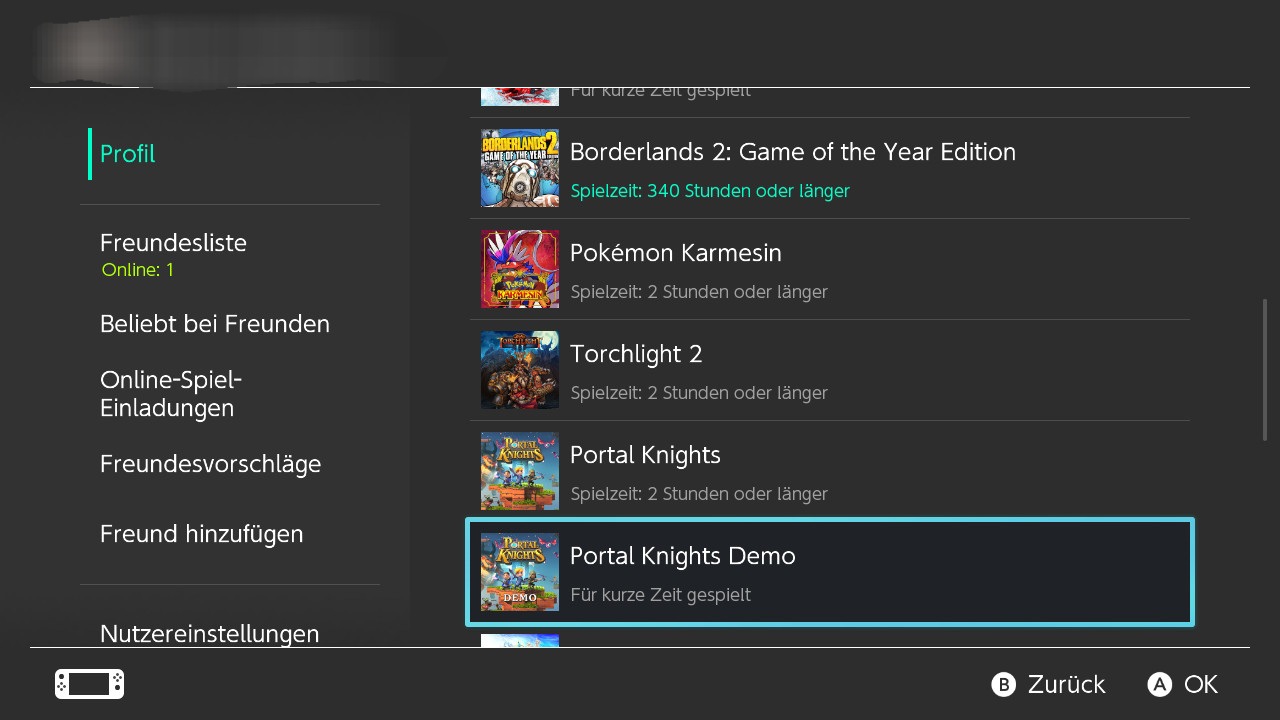Select Freund hinzufügen

pos(201,534)
